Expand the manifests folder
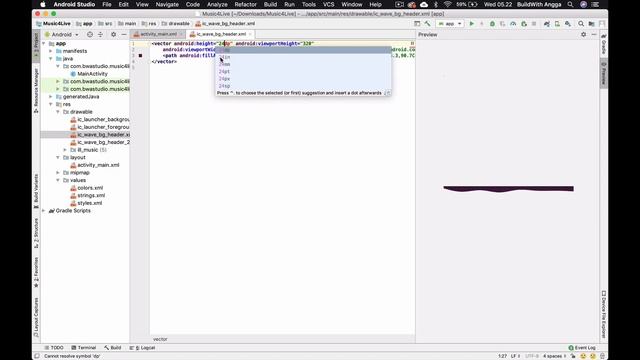Image resolution: width=640 pixels, height=360 pixels. coord(51,51)
